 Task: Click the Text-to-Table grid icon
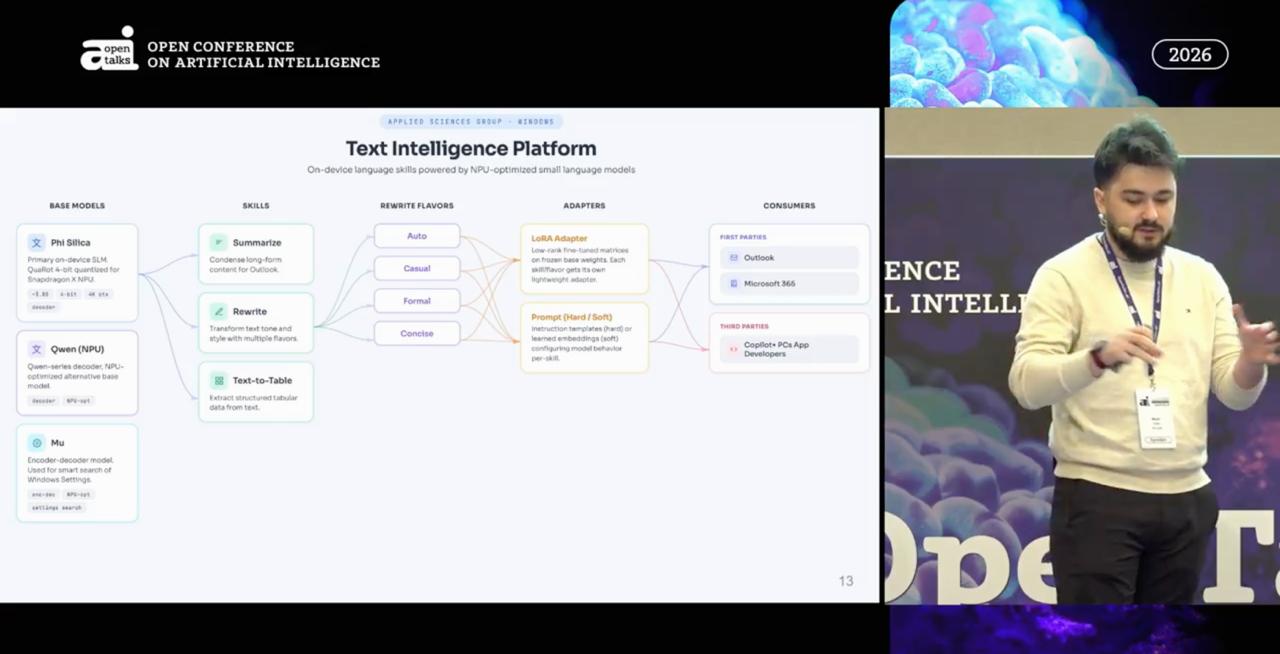[x=218, y=381]
